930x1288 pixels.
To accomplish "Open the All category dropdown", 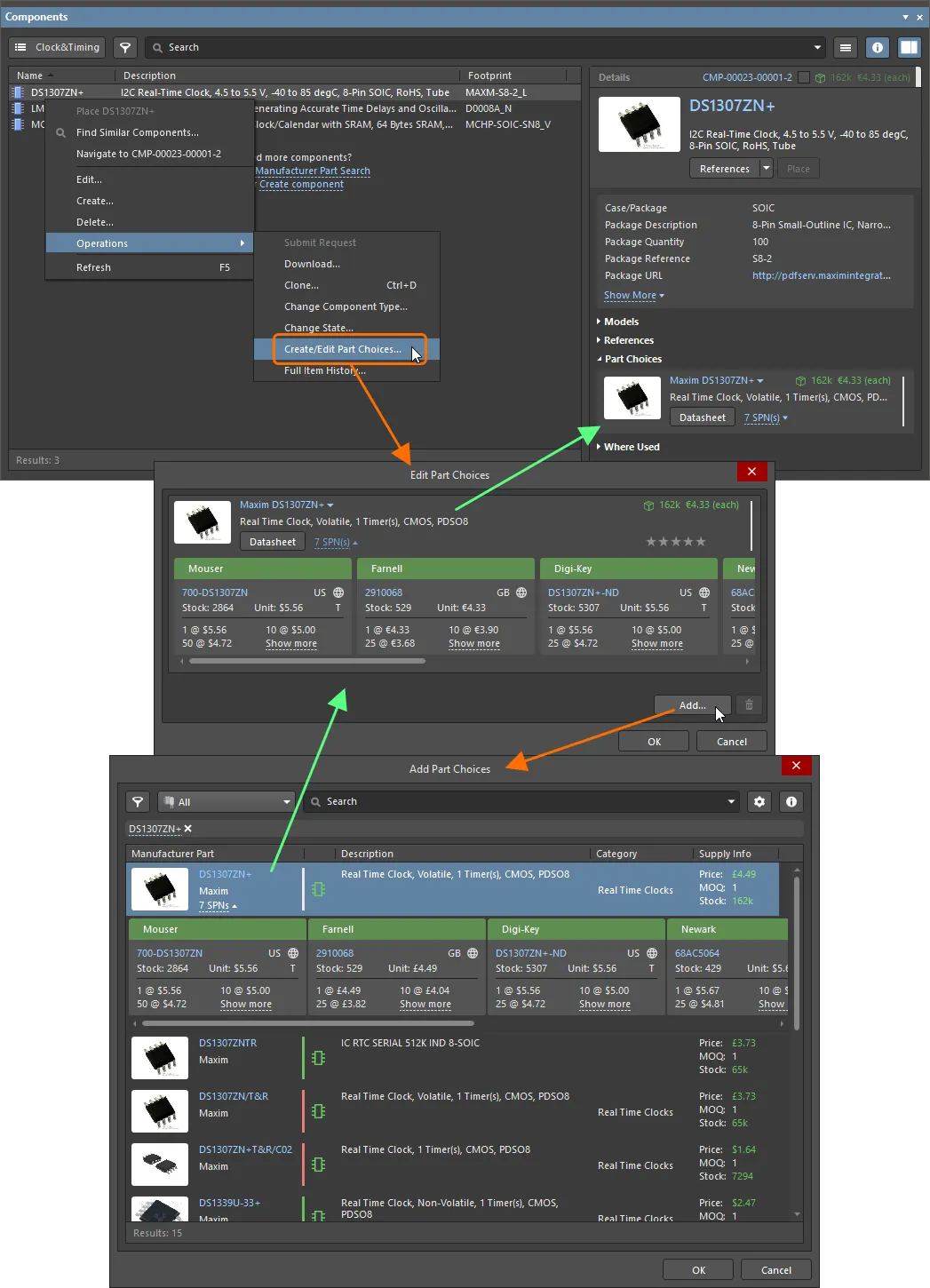I will (x=225, y=801).
